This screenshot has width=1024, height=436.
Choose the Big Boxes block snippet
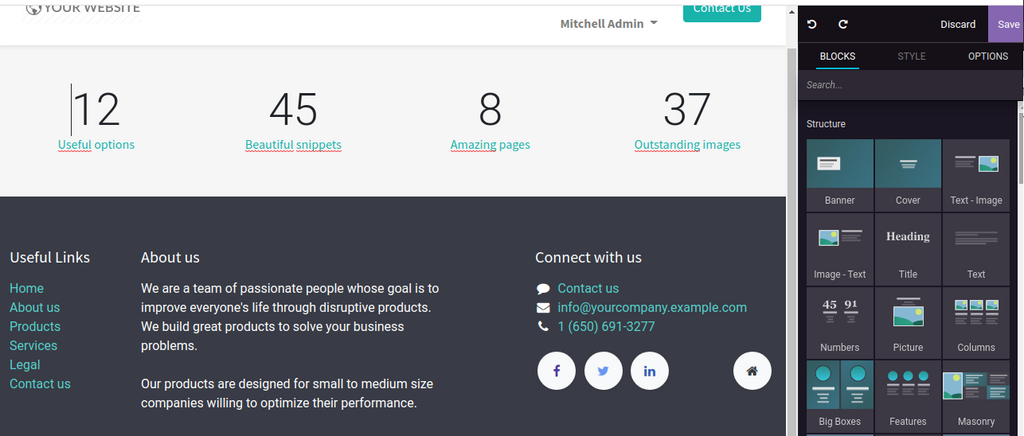(x=840, y=396)
